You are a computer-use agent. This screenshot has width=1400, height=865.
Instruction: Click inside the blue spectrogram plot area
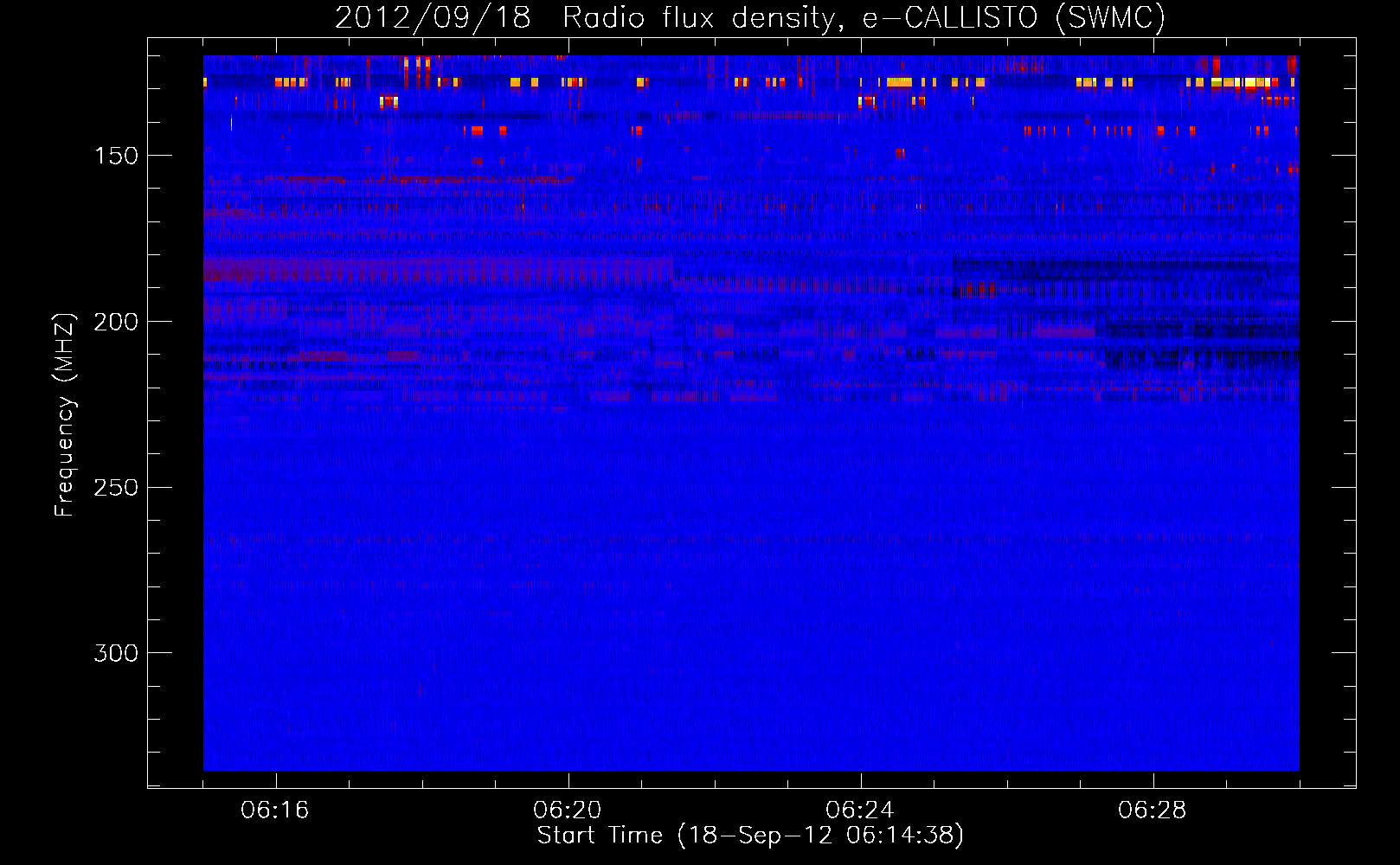point(751,413)
